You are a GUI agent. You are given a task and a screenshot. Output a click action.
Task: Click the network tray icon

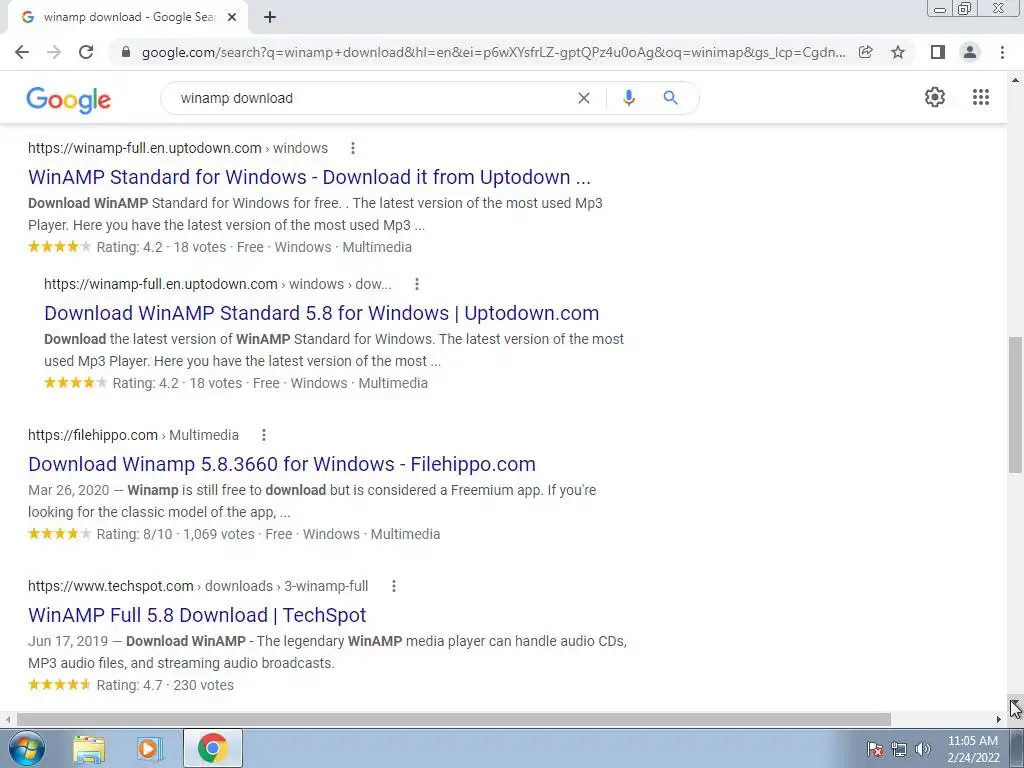point(899,749)
